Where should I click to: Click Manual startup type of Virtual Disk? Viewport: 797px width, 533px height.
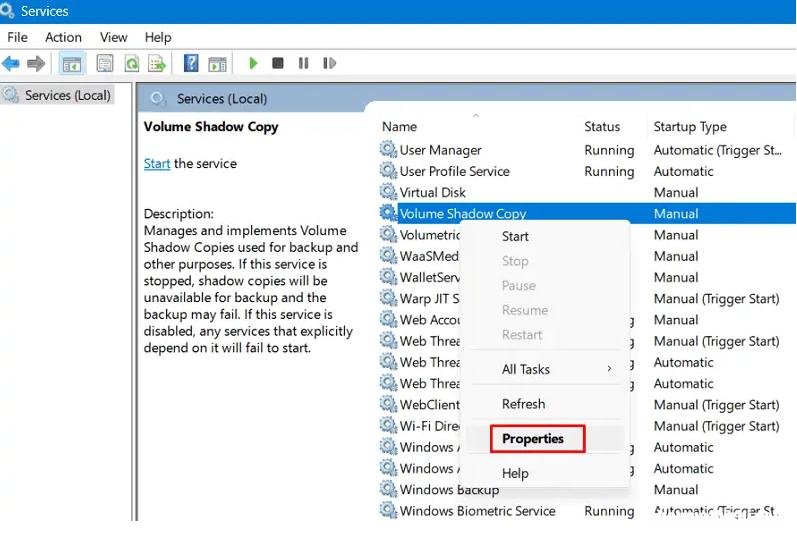coord(676,193)
